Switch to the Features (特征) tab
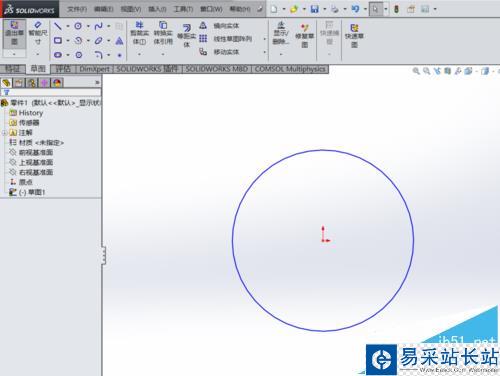Viewport: 500px width, 376px height. 12,69
